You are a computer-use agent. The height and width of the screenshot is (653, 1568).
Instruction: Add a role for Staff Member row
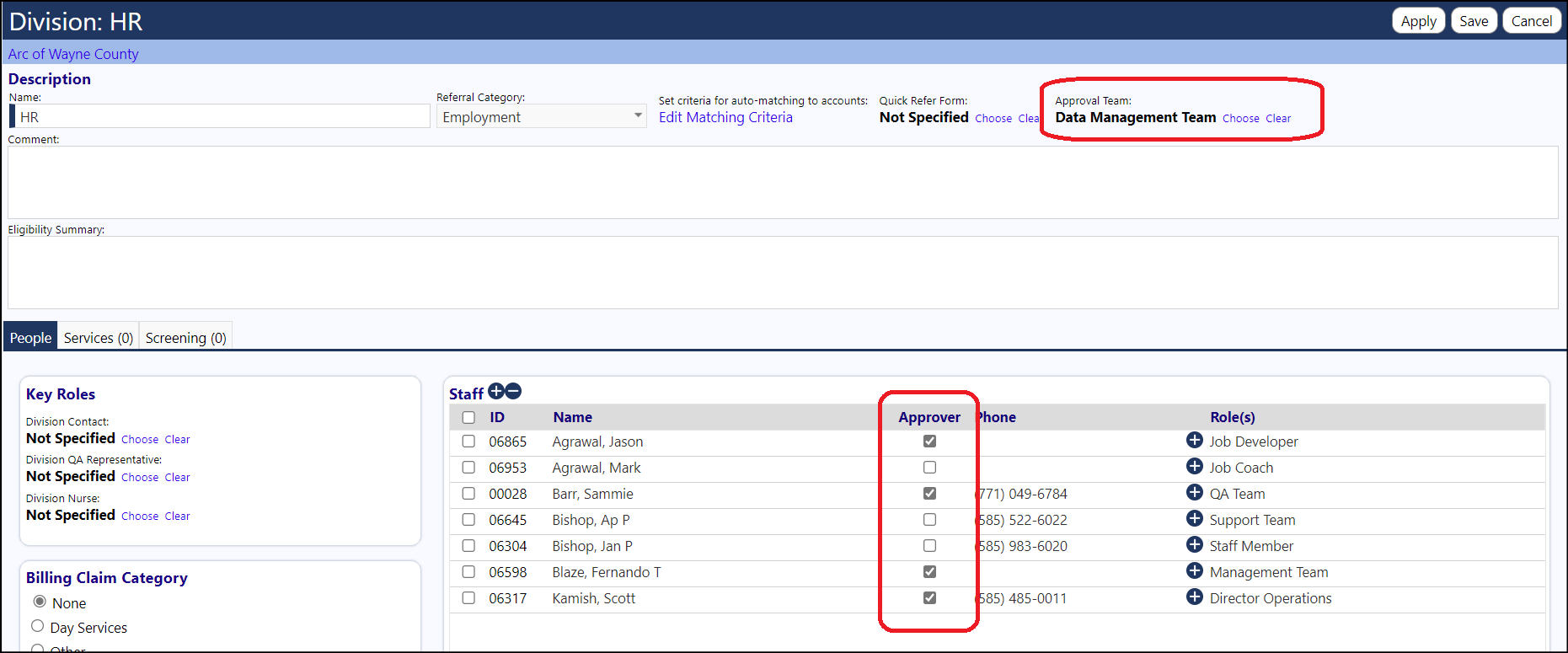tap(1194, 544)
